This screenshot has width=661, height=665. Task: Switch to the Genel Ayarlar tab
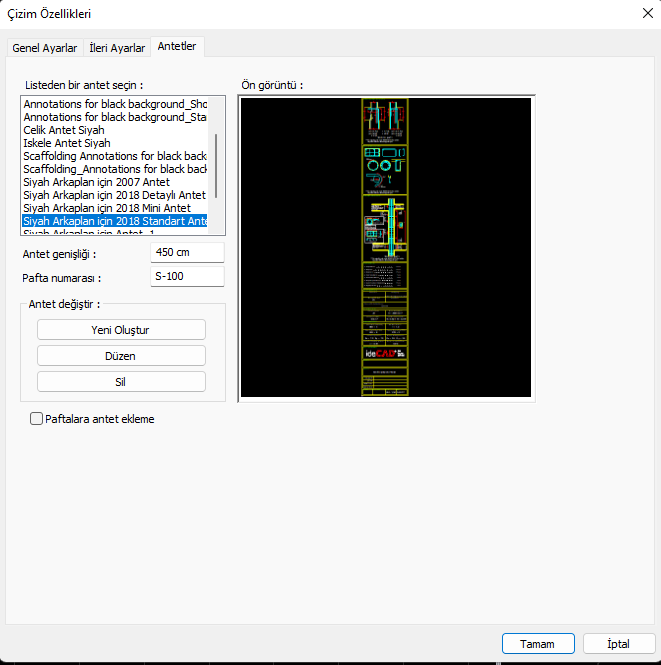[44, 48]
